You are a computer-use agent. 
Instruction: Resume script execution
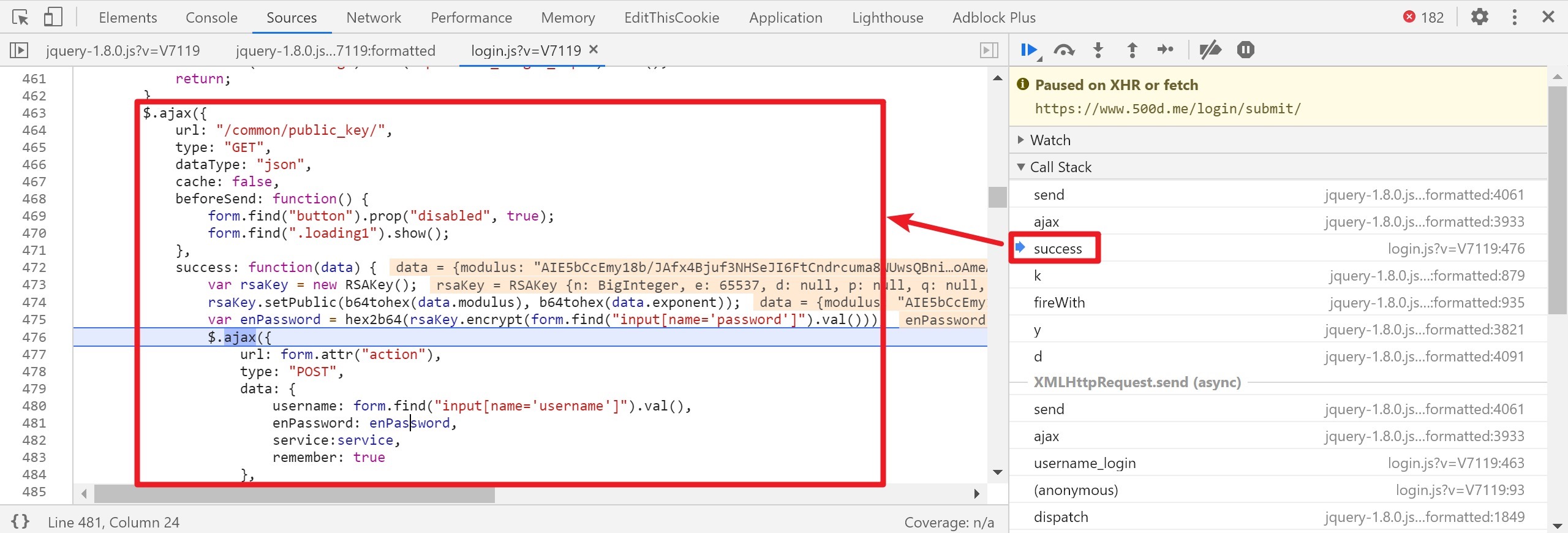click(x=1030, y=50)
